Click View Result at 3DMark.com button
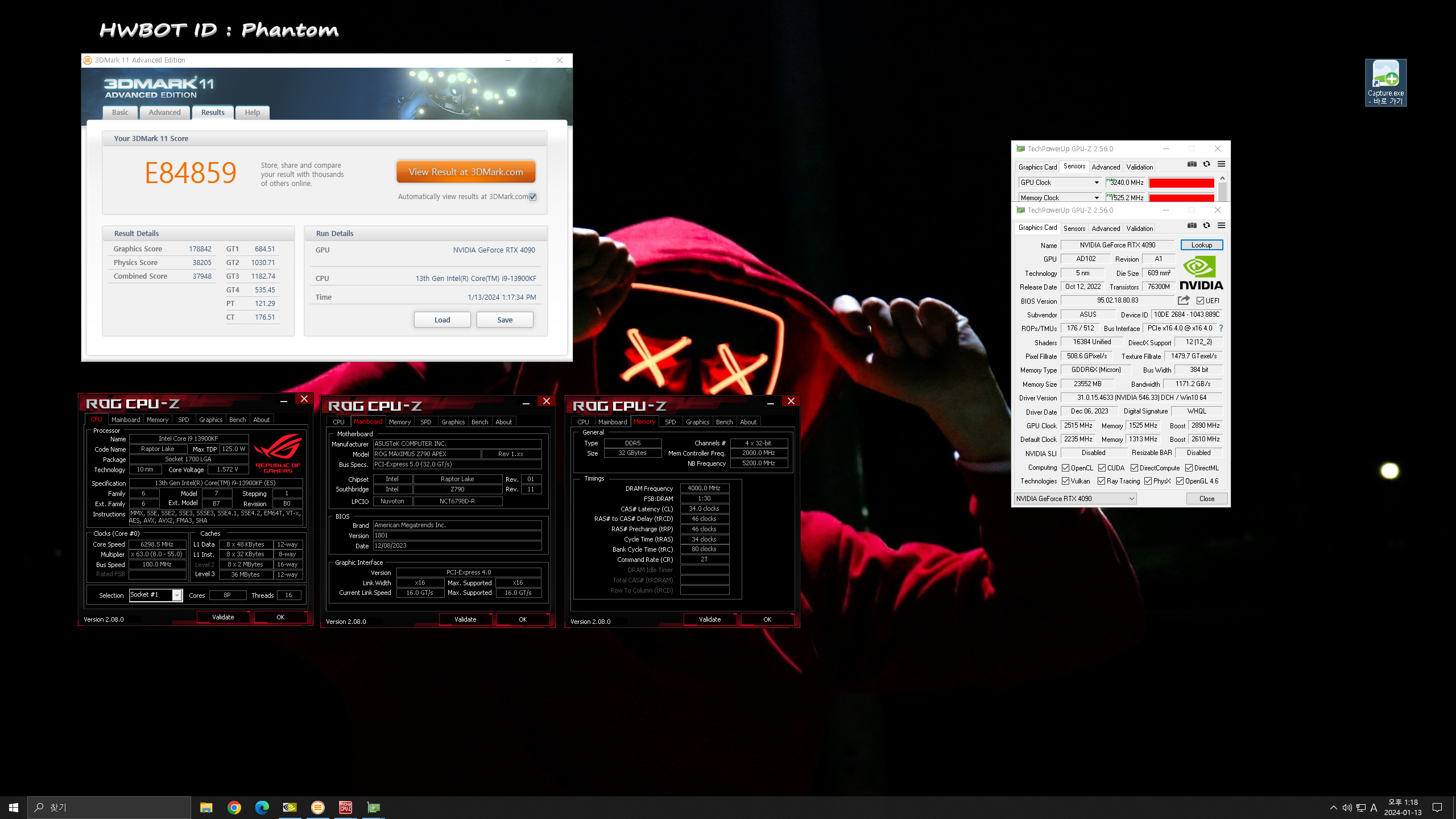The image size is (1456, 819). point(466,172)
